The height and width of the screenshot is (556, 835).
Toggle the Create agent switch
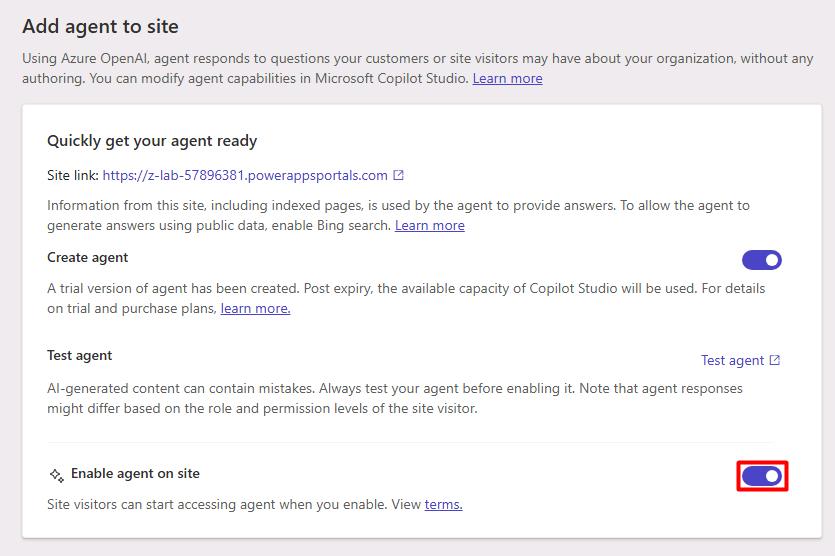tap(762, 260)
